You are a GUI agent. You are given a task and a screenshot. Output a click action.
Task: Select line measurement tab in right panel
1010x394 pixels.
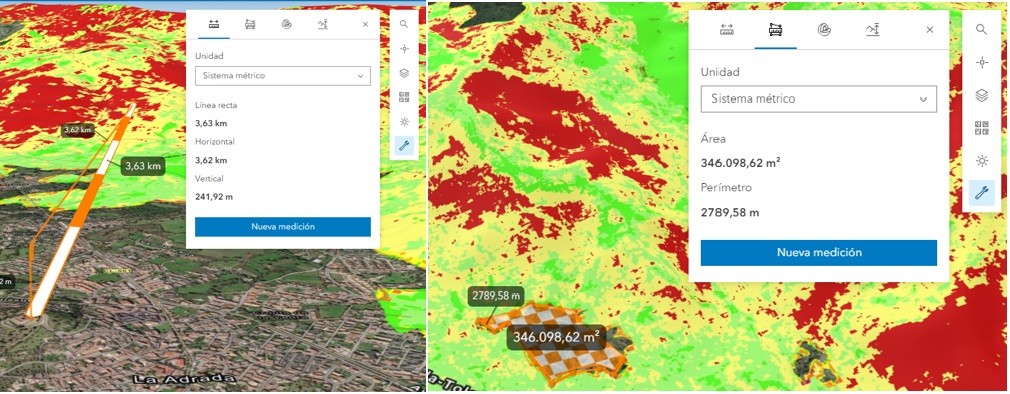[727, 30]
